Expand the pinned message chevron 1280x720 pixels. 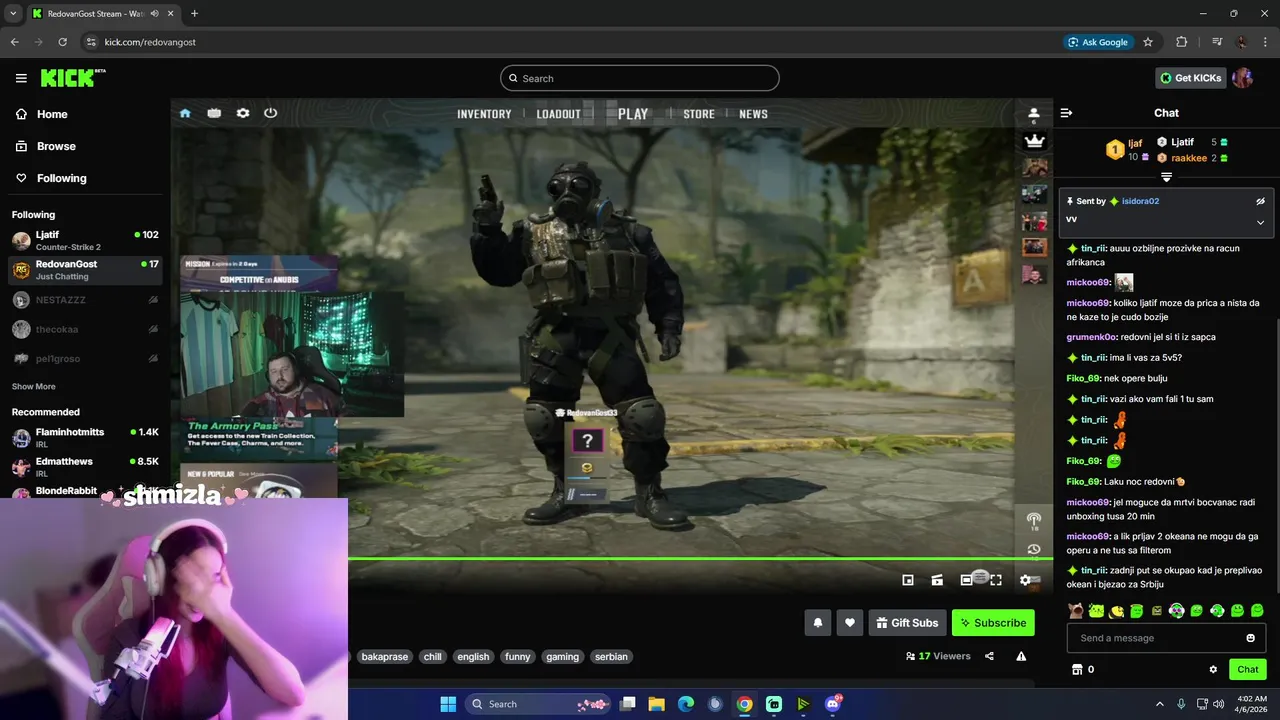coord(1260,222)
